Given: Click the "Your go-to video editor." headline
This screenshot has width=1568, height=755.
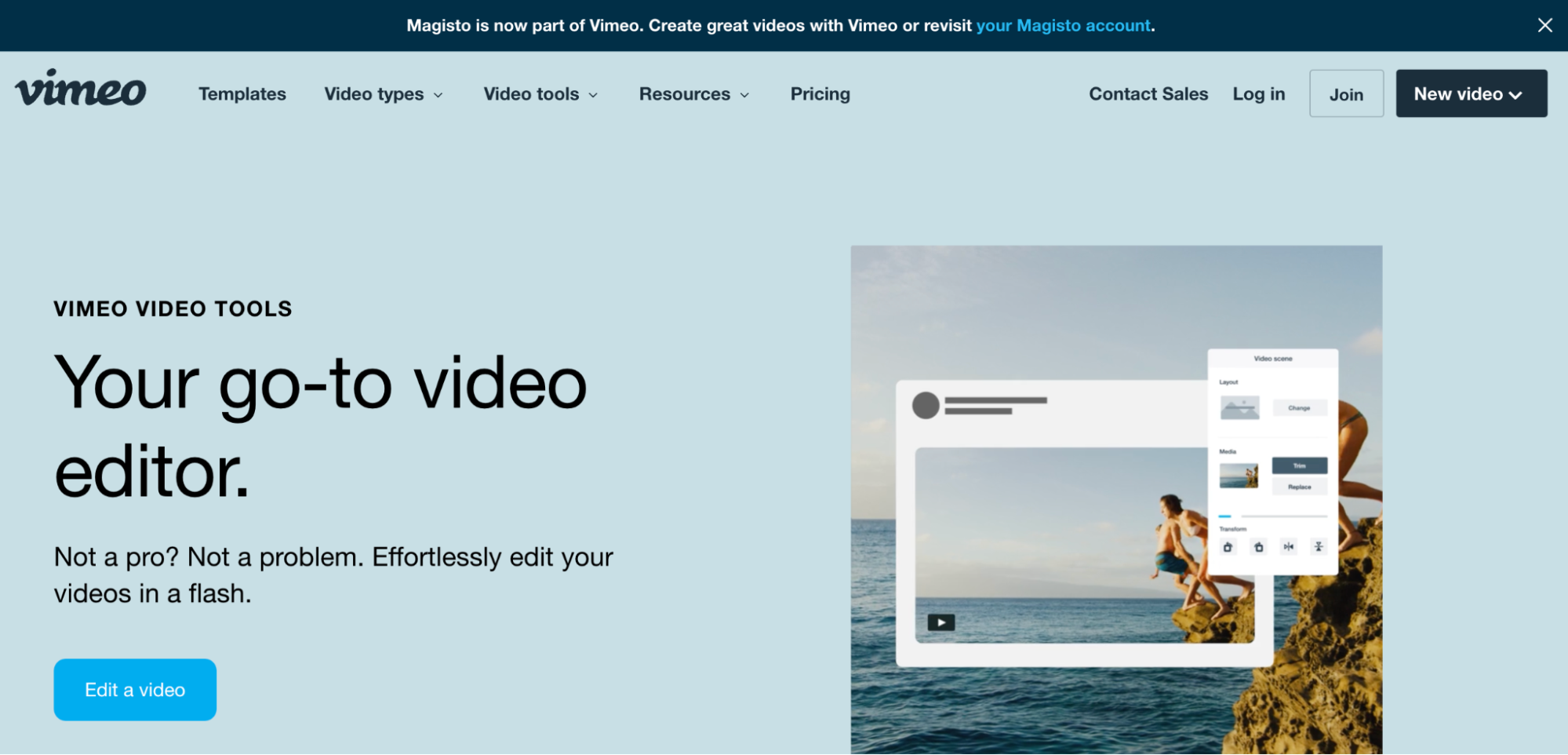Looking at the screenshot, I should tap(320, 427).
